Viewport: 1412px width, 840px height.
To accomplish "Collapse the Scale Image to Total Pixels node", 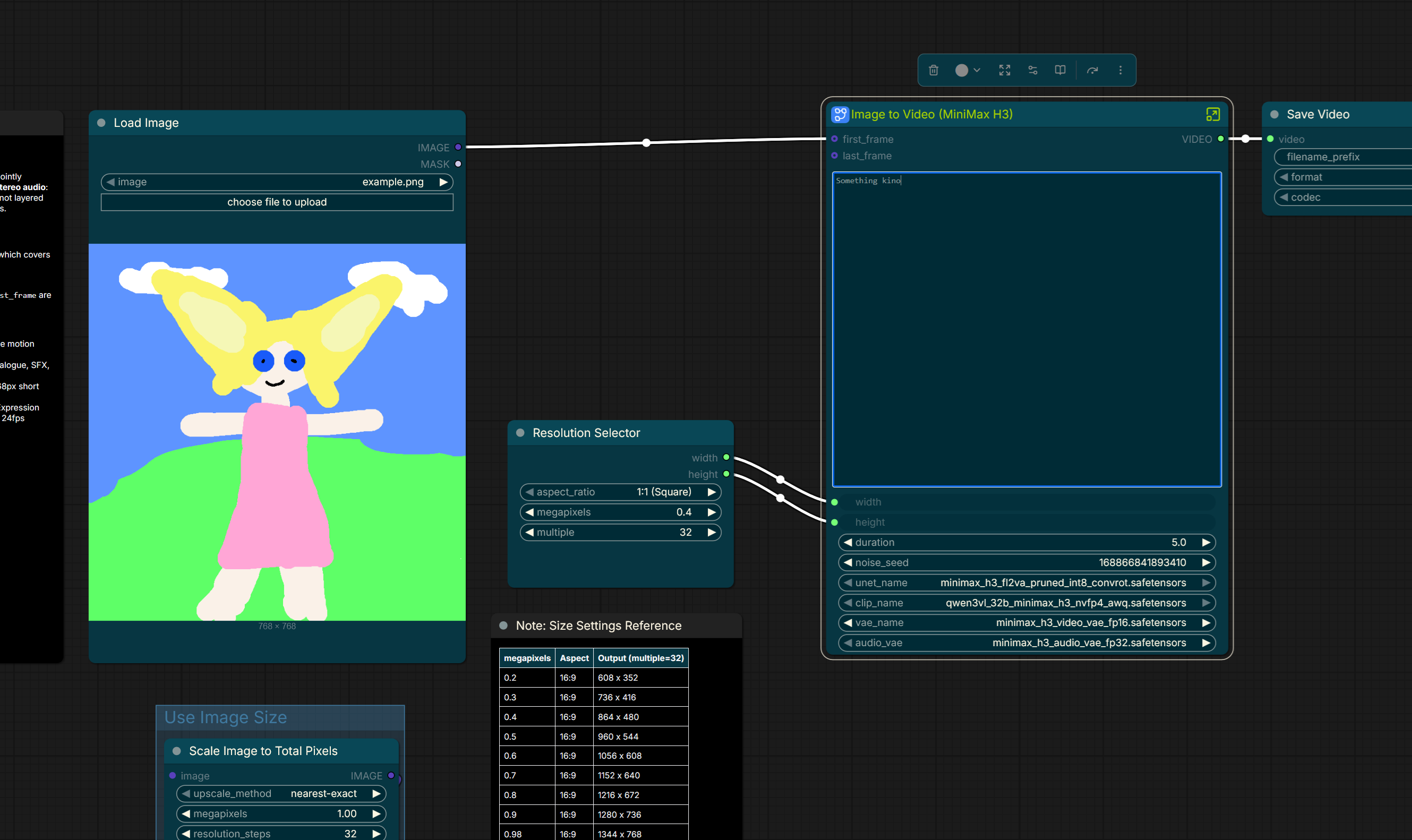I will (x=177, y=751).
